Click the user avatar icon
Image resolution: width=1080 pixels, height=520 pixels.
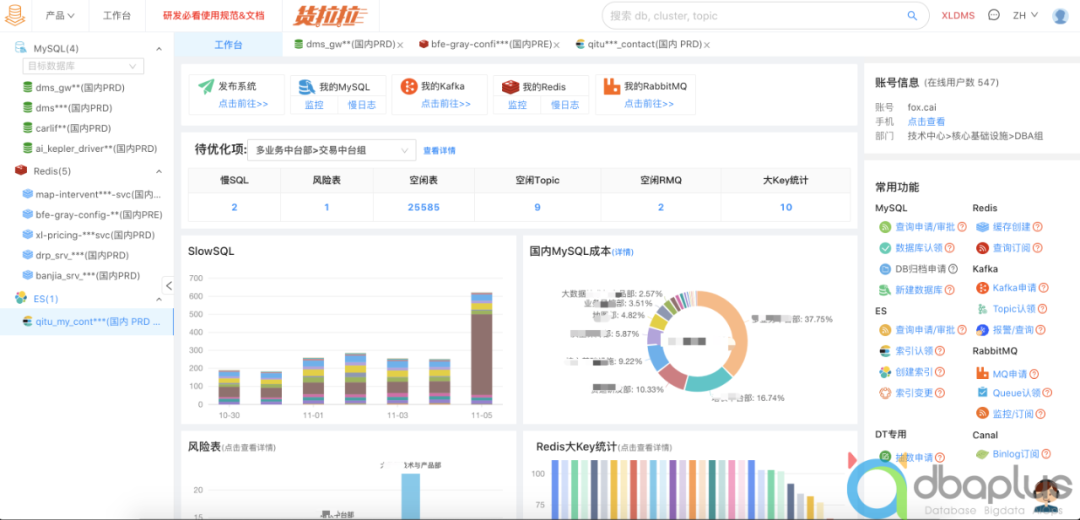click(1060, 16)
